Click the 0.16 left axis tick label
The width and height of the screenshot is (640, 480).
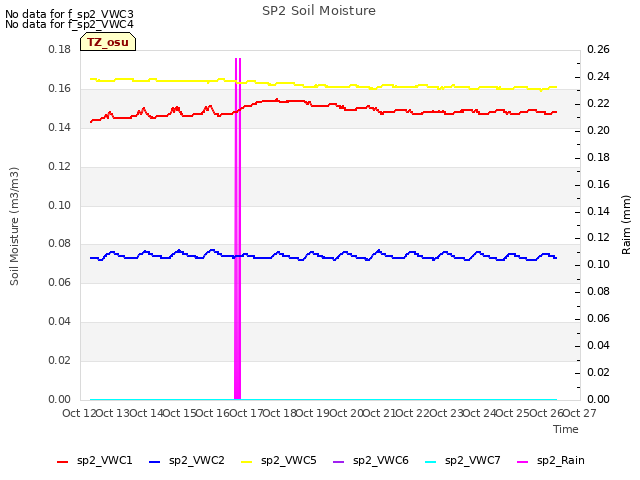coord(60,89)
